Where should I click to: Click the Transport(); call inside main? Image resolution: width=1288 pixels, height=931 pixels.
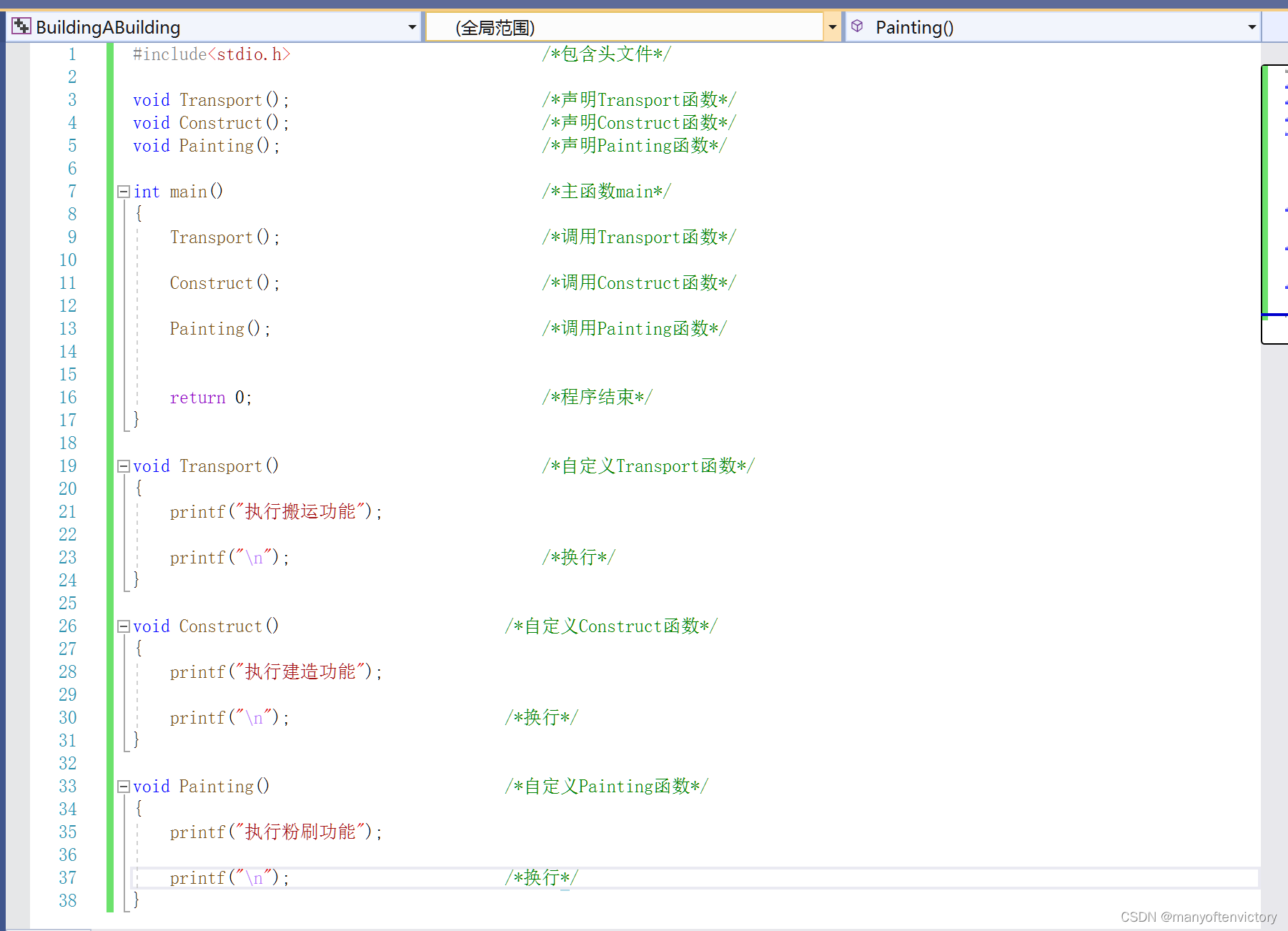click(x=225, y=237)
